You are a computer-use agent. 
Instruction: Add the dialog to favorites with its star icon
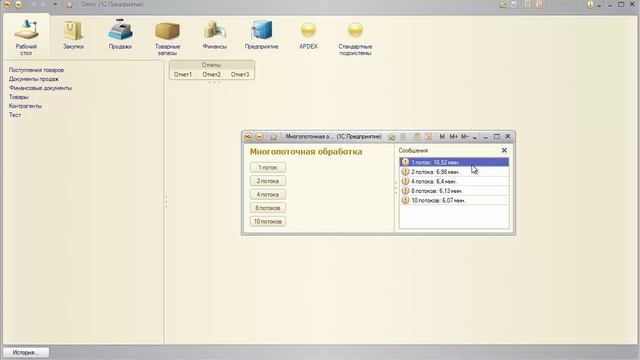[x=391, y=137]
